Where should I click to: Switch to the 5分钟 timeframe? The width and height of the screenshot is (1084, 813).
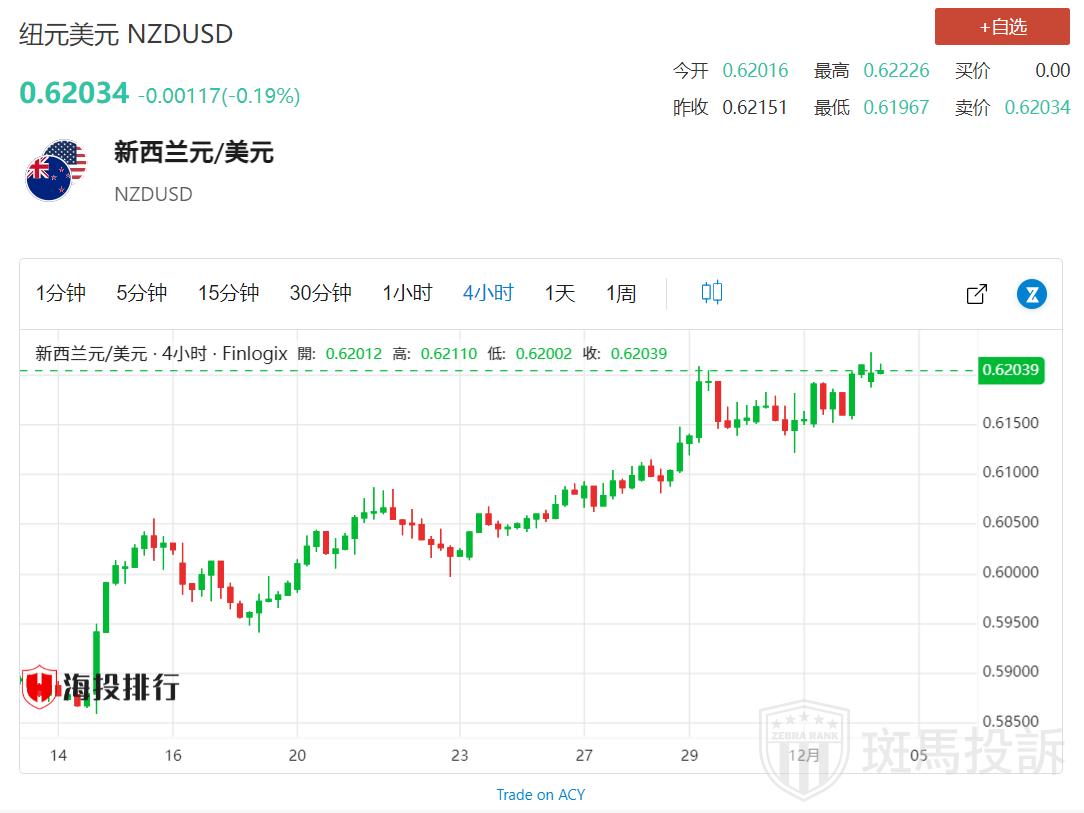142,293
